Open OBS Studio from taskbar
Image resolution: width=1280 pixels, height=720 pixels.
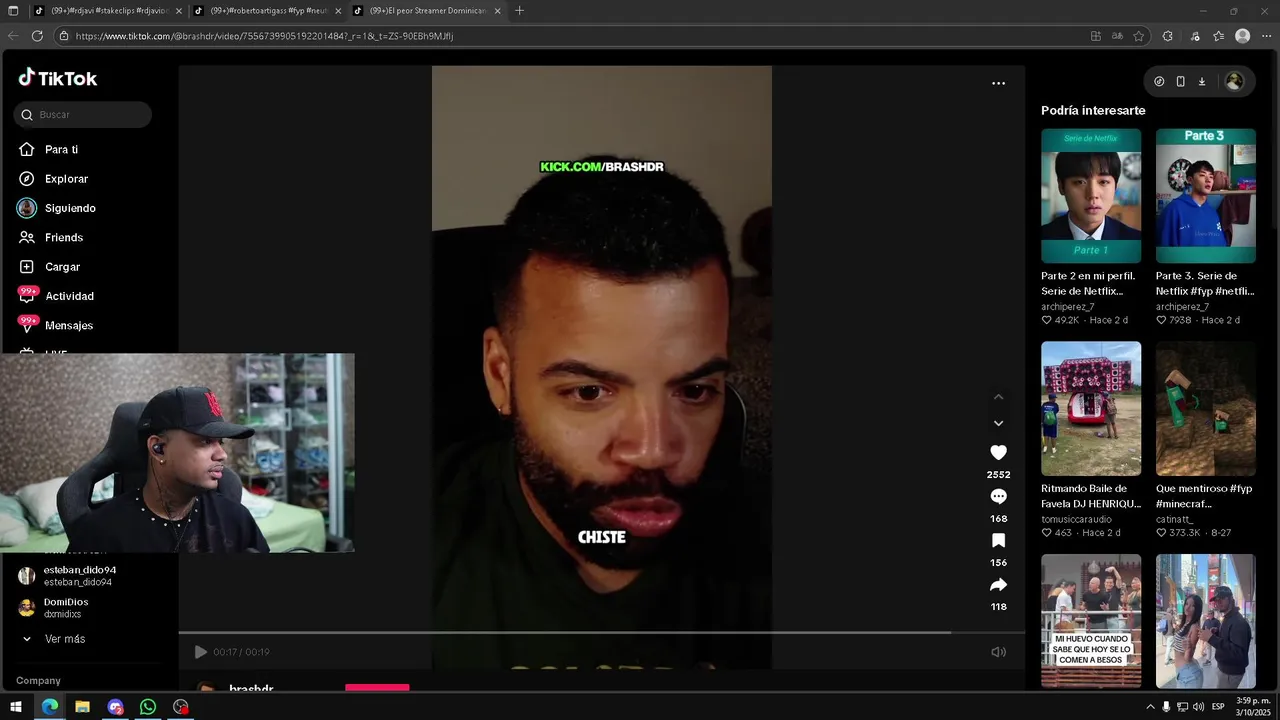coord(180,707)
